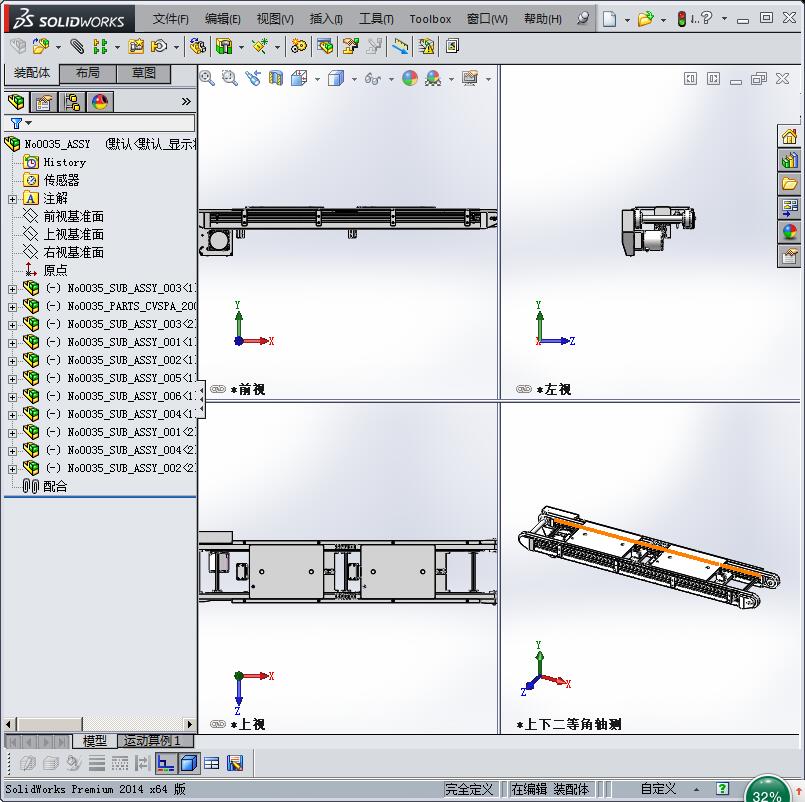Image resolution: width=805 pixels, height=802 pixels.
Task: Click the Section View icon
Action: click(x=276, y=78)
